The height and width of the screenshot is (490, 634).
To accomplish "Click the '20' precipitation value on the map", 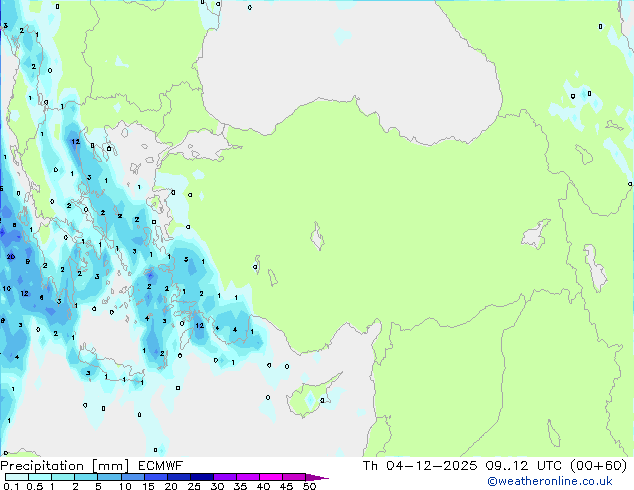I will [11, 257].
